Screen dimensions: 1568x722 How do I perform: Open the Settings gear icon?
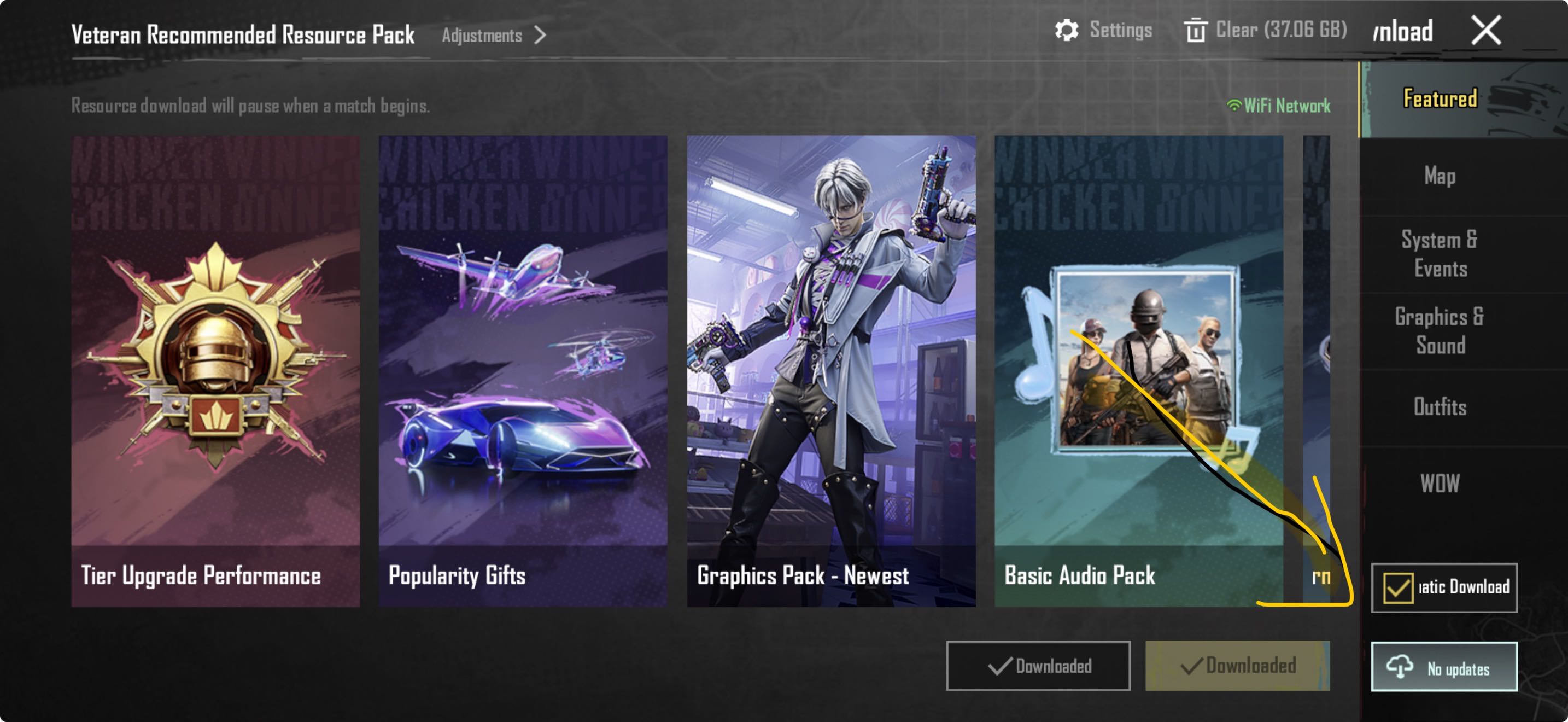(1067, 30)
